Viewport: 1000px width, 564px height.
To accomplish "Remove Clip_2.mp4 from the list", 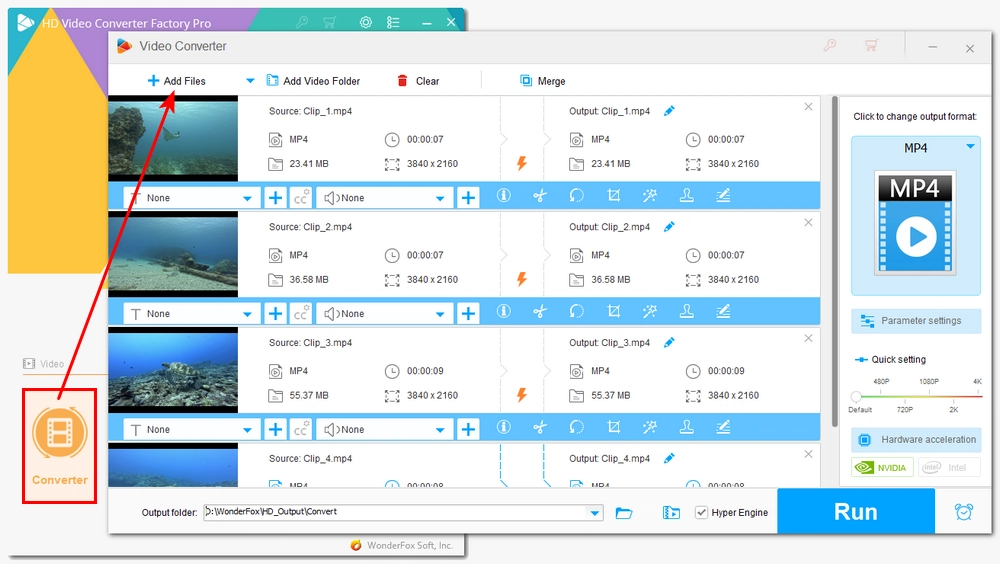I will (808, 222).
